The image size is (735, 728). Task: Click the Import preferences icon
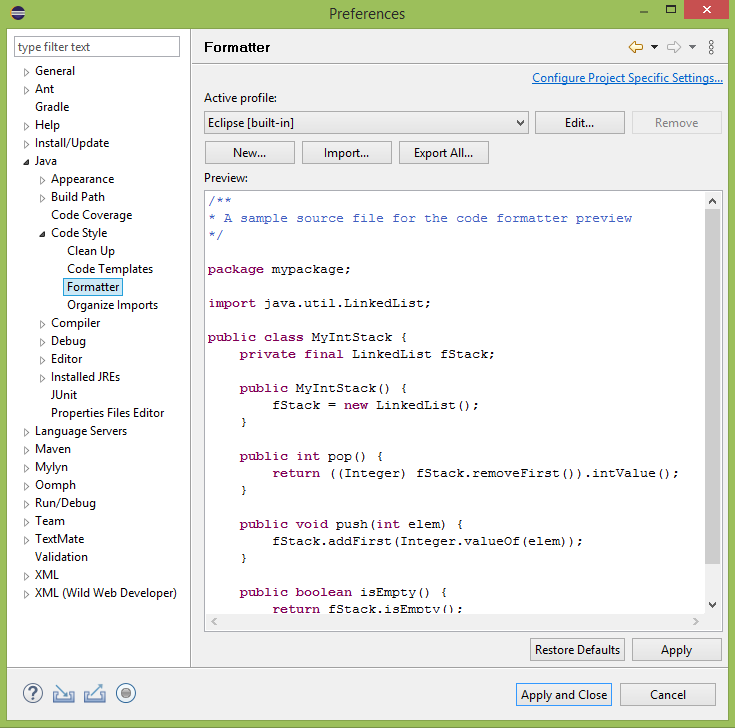pos(64,693)
